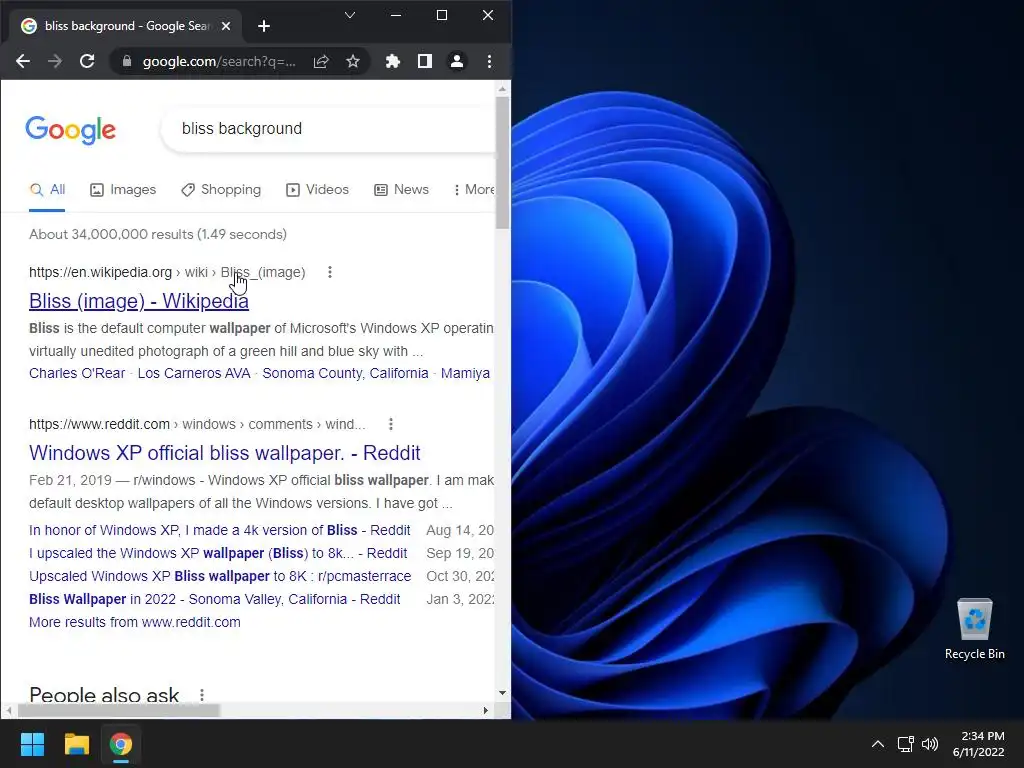Click More results from www.reddit.com
The width and height of the screenshot is (1024, 768).
[135, 622]
